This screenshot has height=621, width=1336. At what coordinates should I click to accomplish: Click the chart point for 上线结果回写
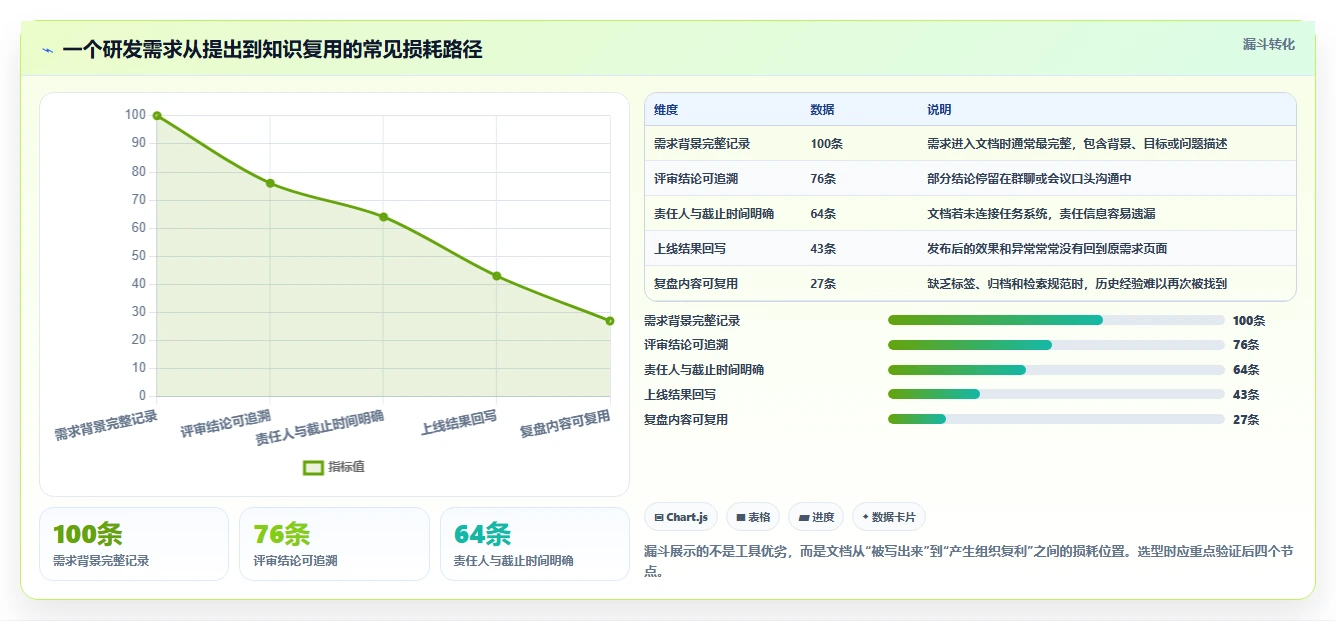497,276
